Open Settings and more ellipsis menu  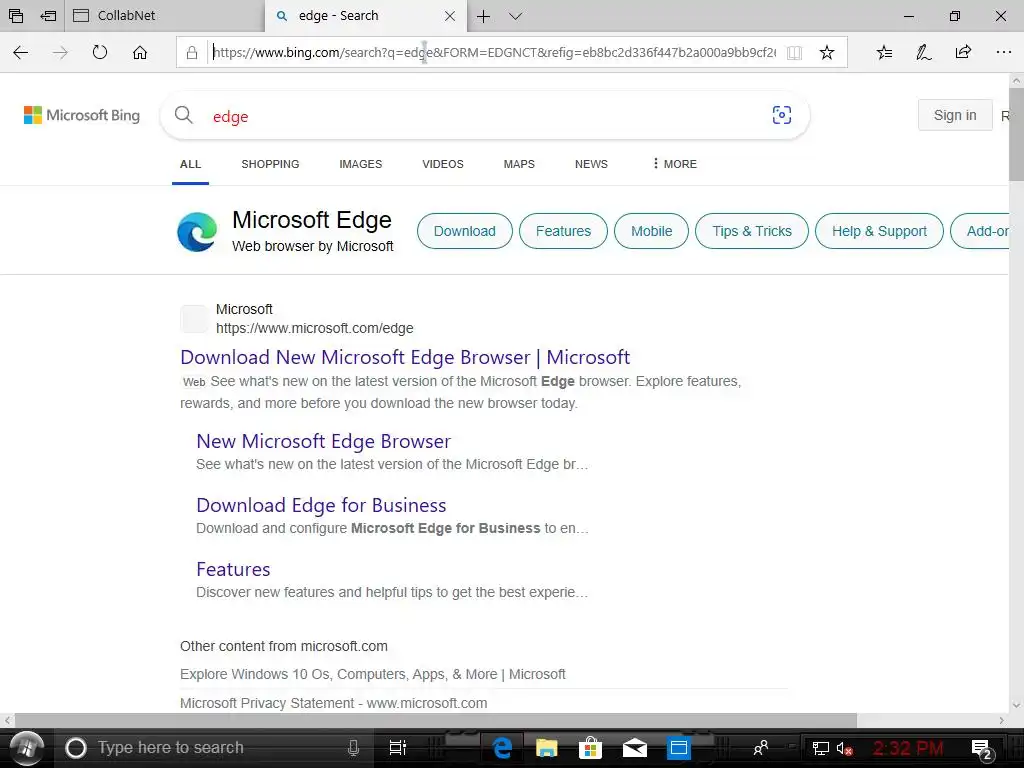(1004, 52)
